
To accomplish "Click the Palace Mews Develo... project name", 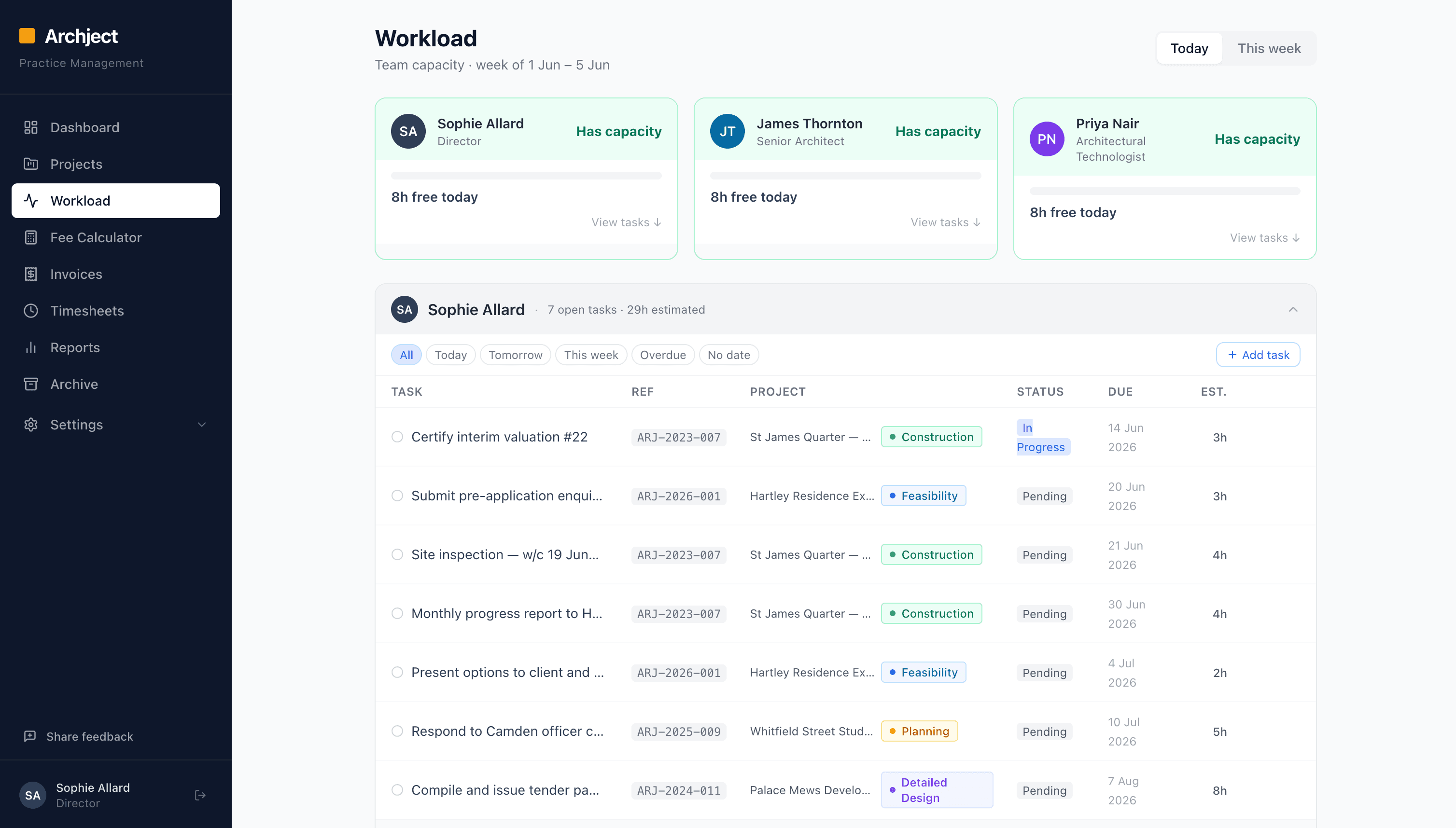I will 810,790.
